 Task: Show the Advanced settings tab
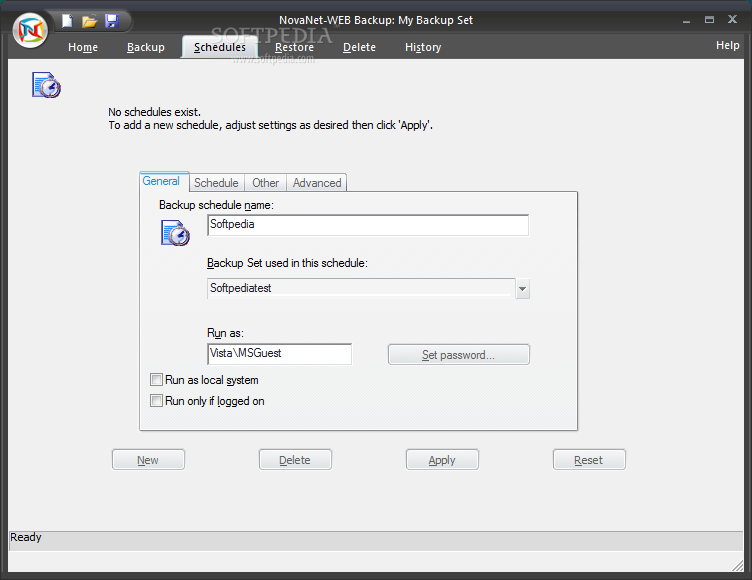pyautogui.click(x=317, y=183)
